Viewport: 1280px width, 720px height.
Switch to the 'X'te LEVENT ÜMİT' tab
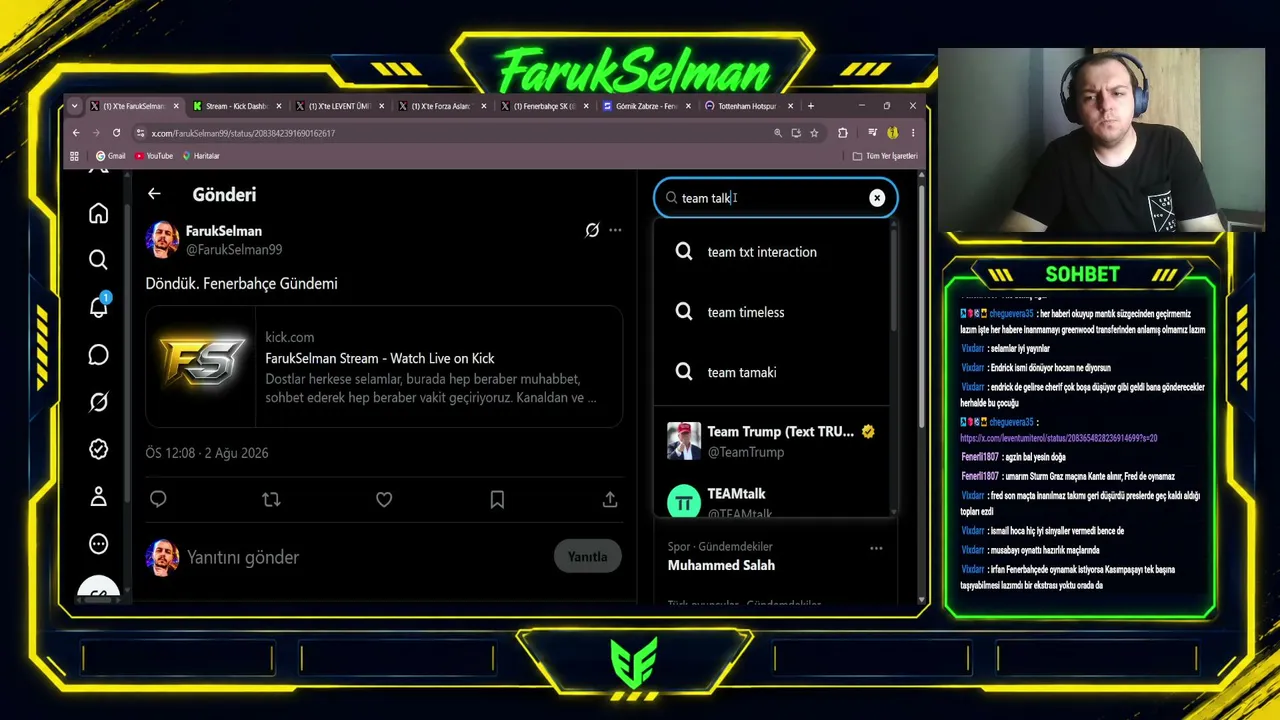click(x=340, y=106)
